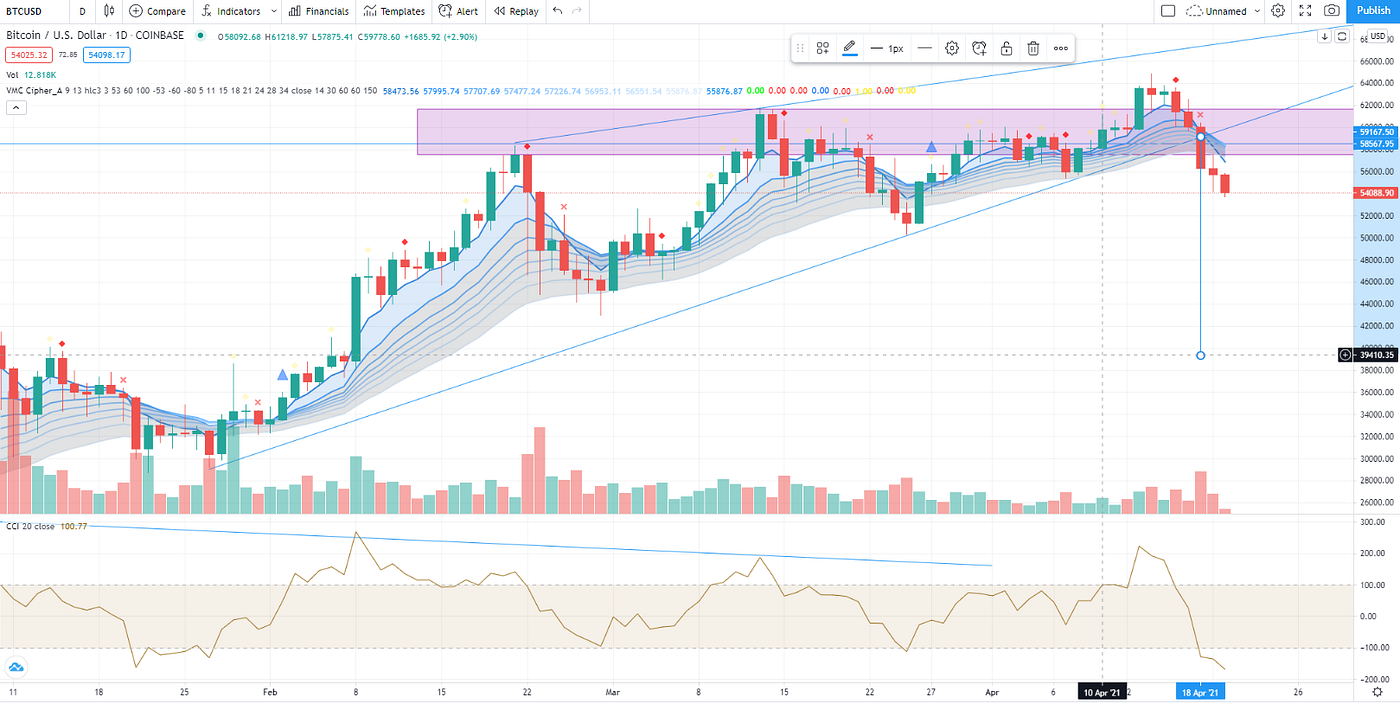The image size is (1400, 704).
Task: Start bar Replay mode
Action: (514, 11)
